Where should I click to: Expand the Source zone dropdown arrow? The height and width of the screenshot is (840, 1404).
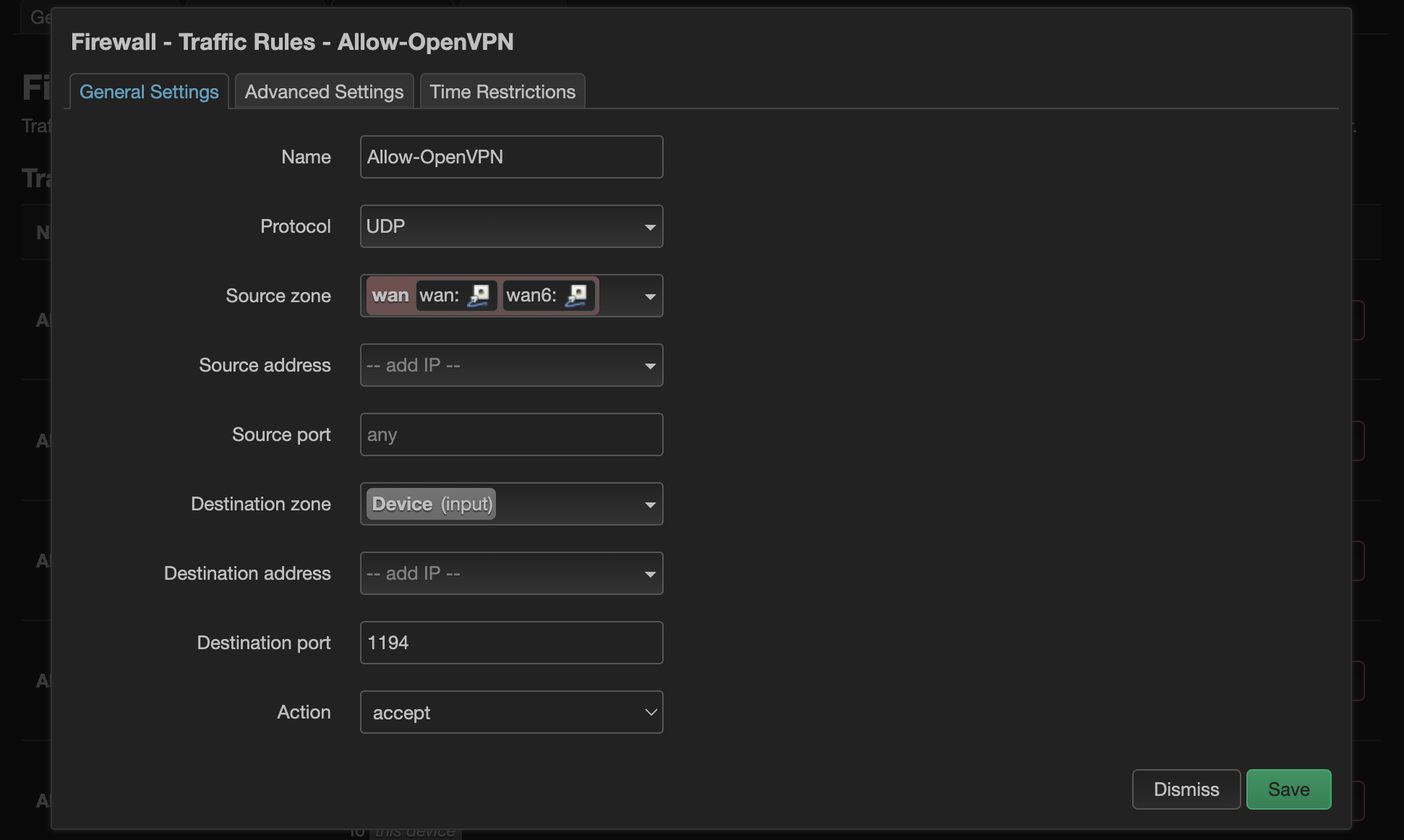coord(649,296)
